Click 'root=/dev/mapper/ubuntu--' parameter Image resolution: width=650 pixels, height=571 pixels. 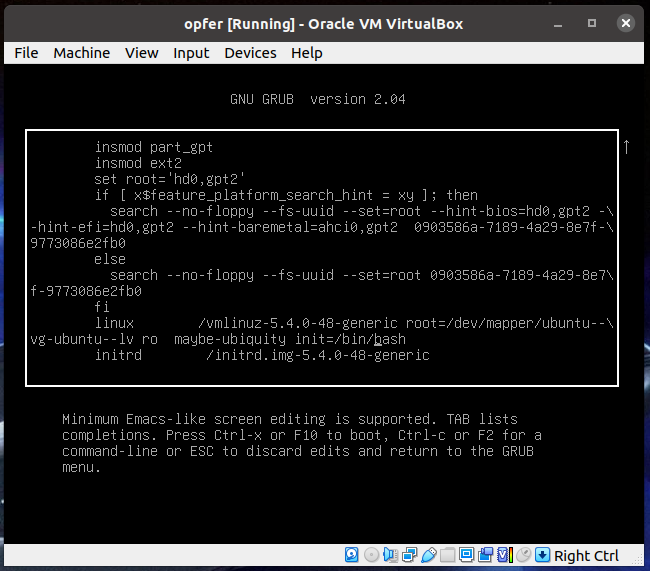point(506,323)
